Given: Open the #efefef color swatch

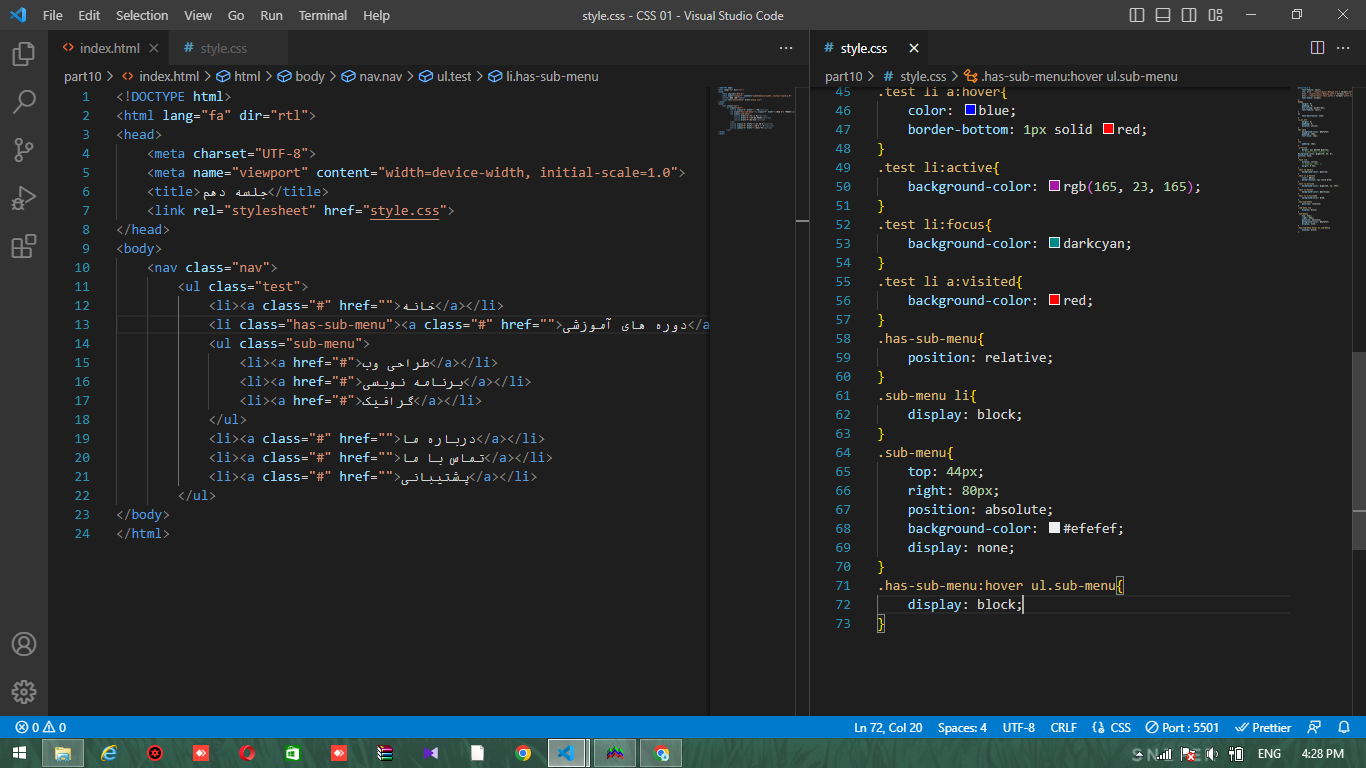Looking at the screenshot, I should click(1054, 528).
